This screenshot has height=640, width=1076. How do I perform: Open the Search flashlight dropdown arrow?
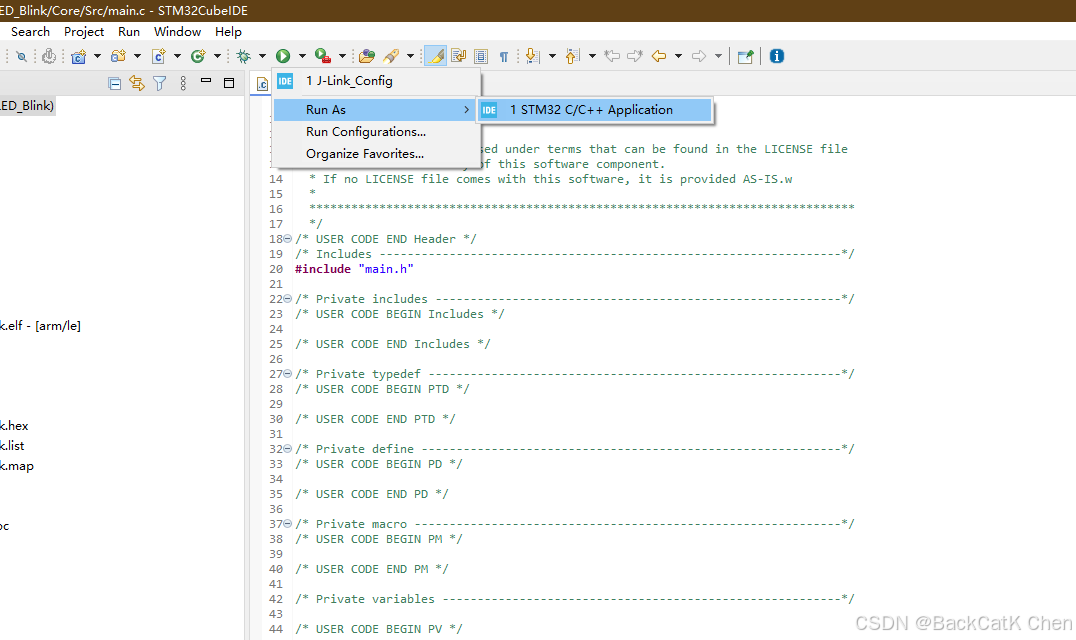(410, 56)
